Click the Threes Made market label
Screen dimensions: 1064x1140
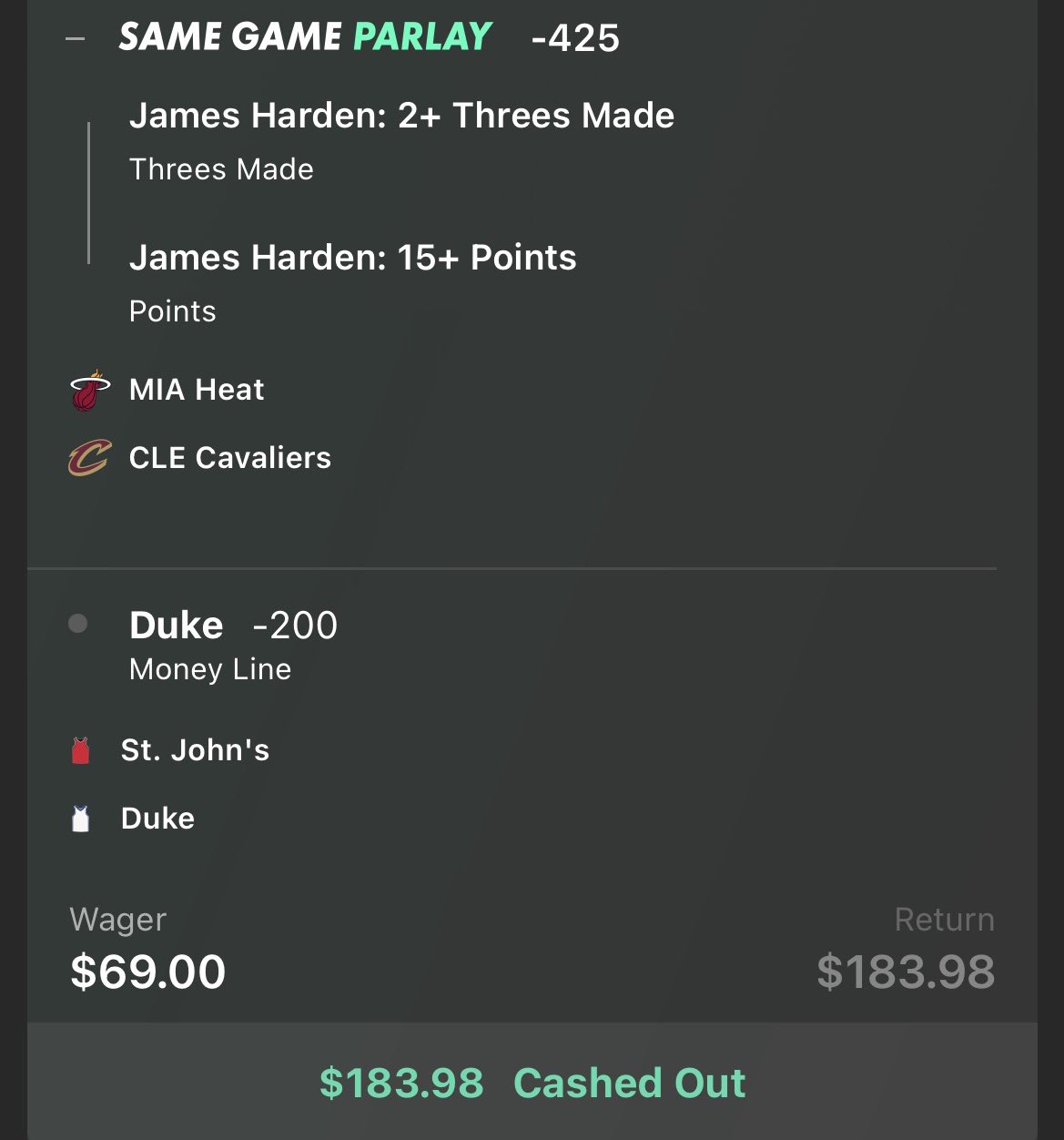click(221, 169)
